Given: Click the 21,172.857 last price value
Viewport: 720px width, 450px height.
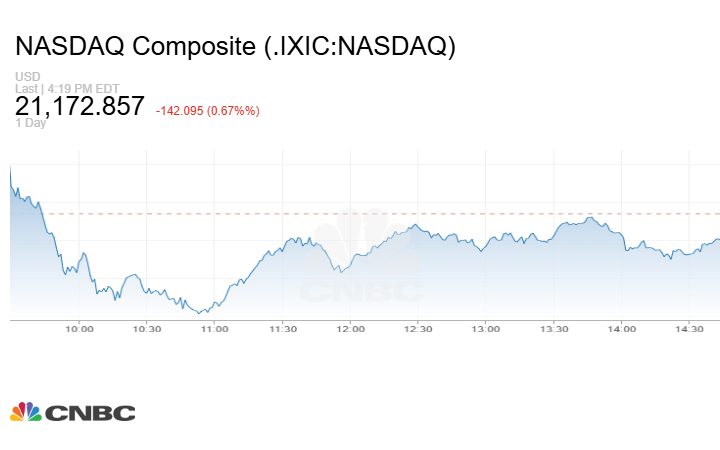Looking at the screenshot, I should coord(80,107).
